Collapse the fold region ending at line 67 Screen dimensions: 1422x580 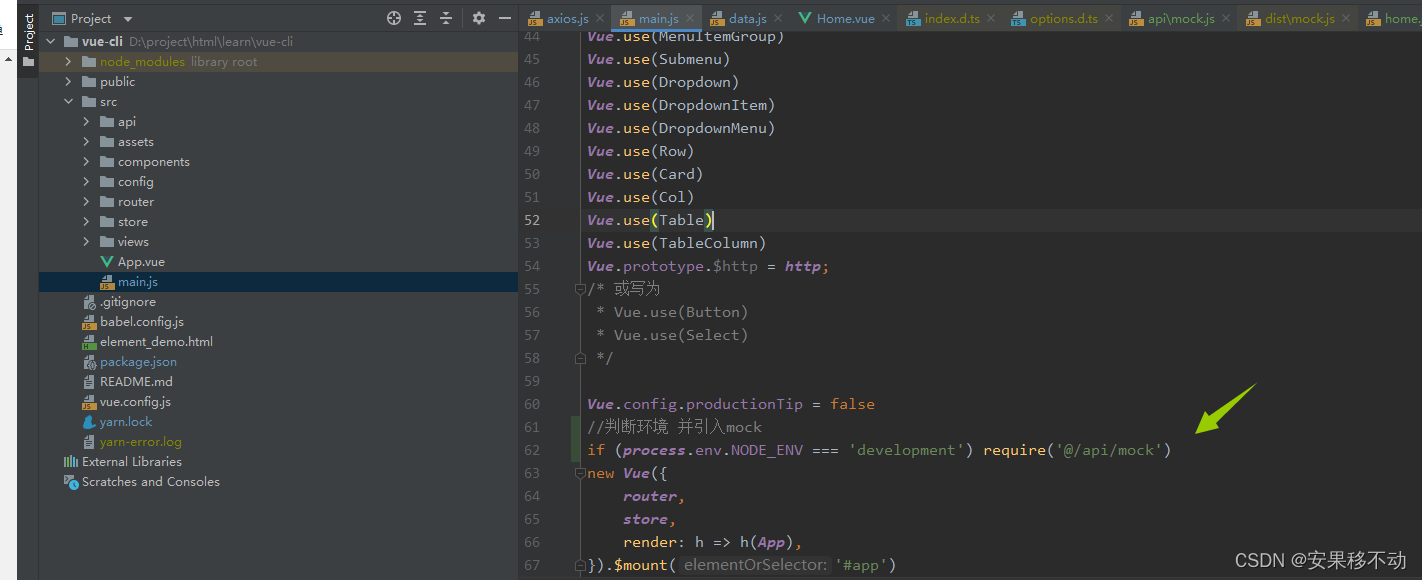(580, 565)
